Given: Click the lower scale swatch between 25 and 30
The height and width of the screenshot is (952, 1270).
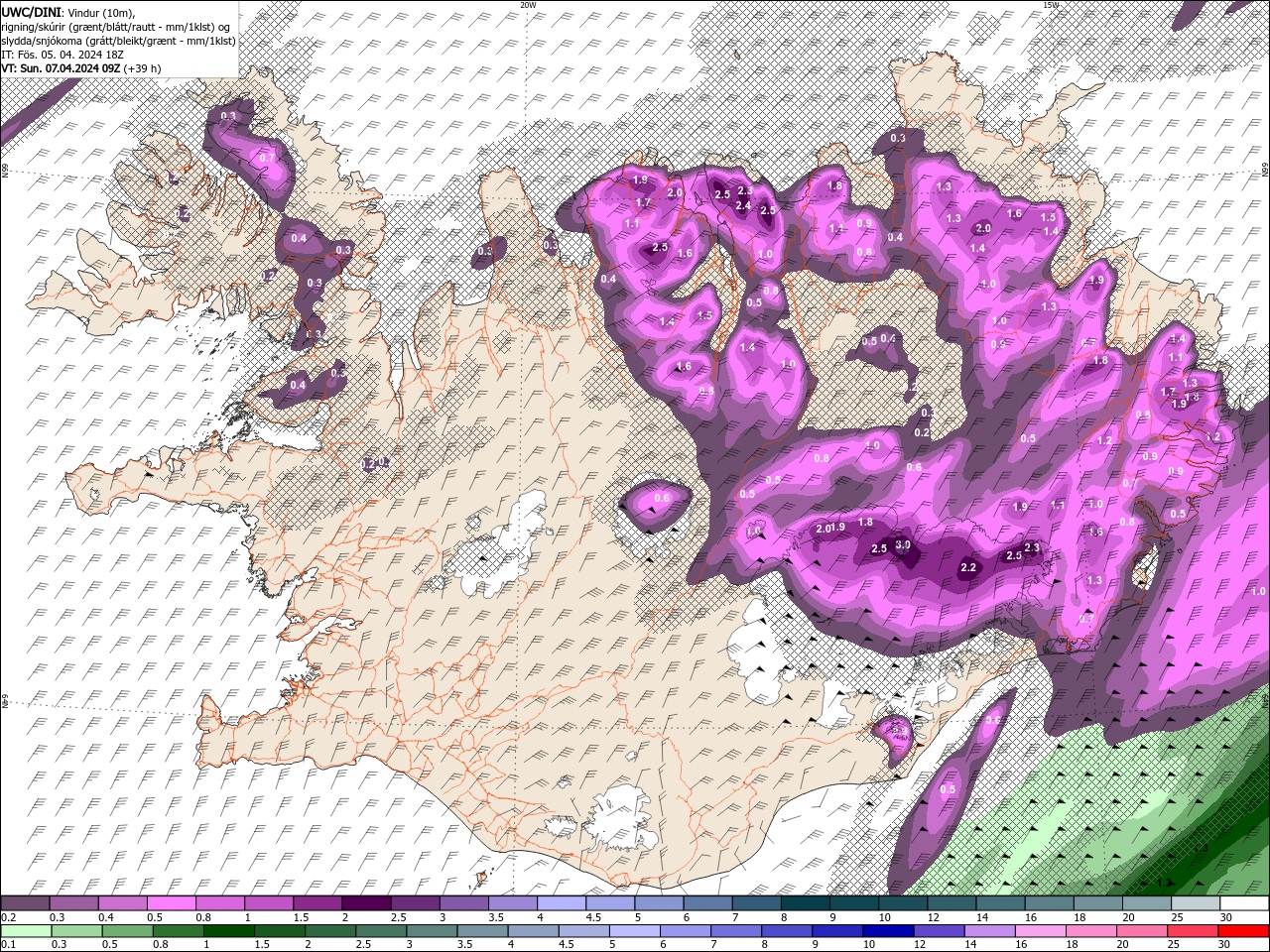Looking at the screenshot, I should pos(1194,931).
